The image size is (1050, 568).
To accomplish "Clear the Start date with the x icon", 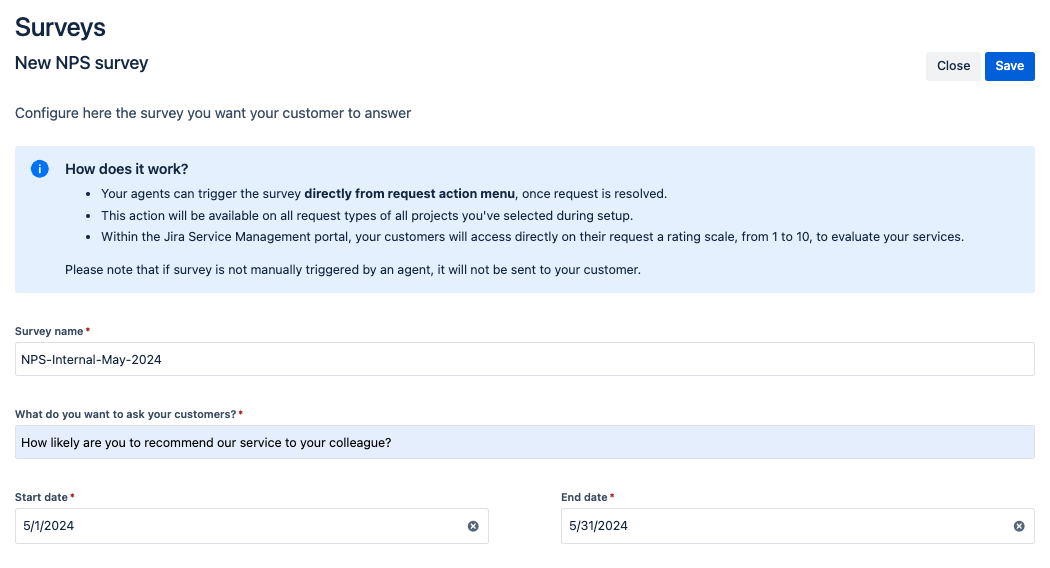I will tap(473, 526).
